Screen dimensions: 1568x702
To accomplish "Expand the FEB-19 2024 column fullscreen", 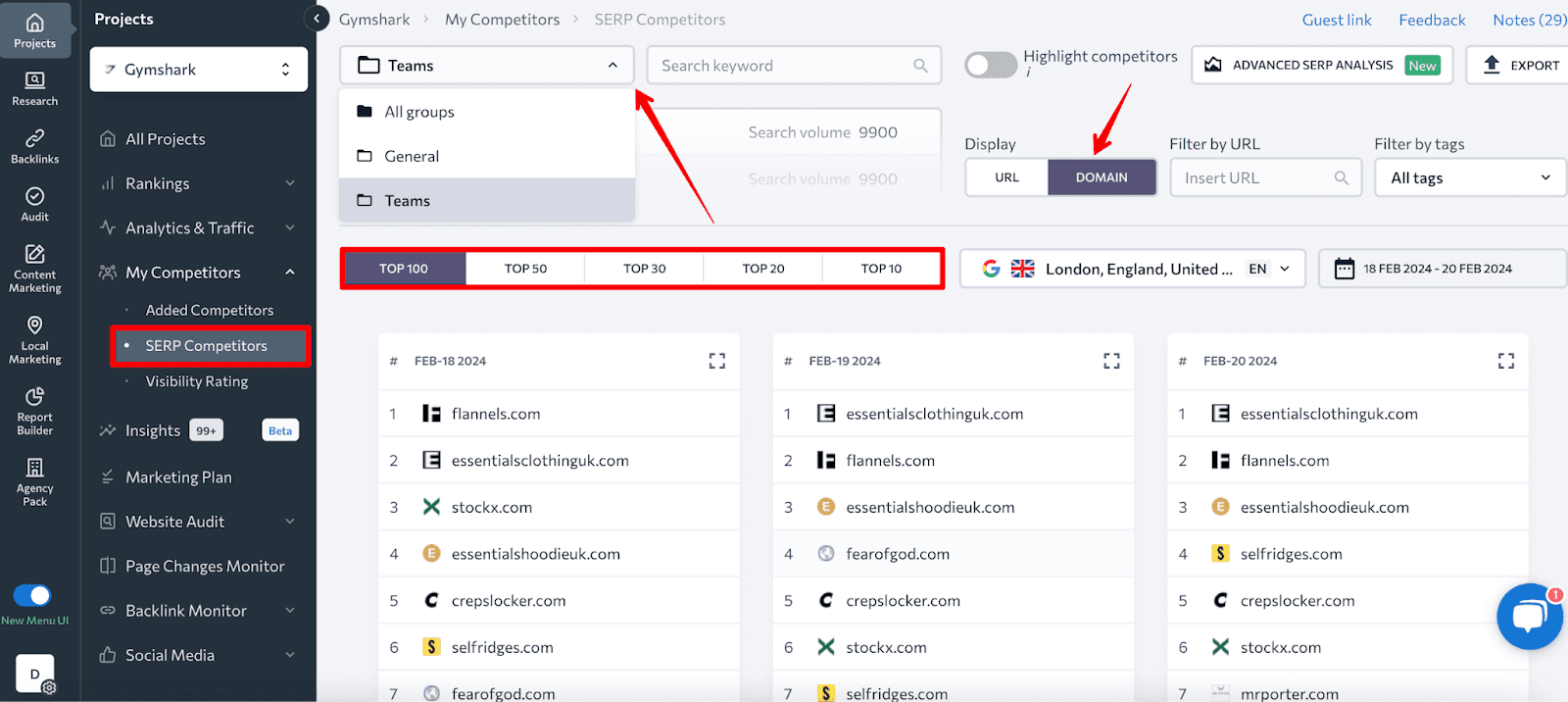I will (1111, 361).
